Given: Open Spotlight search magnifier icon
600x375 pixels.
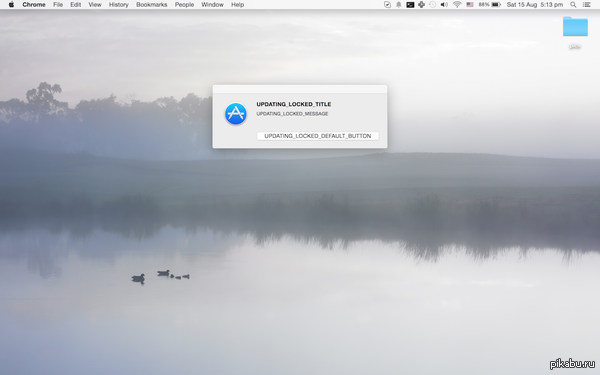Looking at the screenshot, I should [573, 5].
